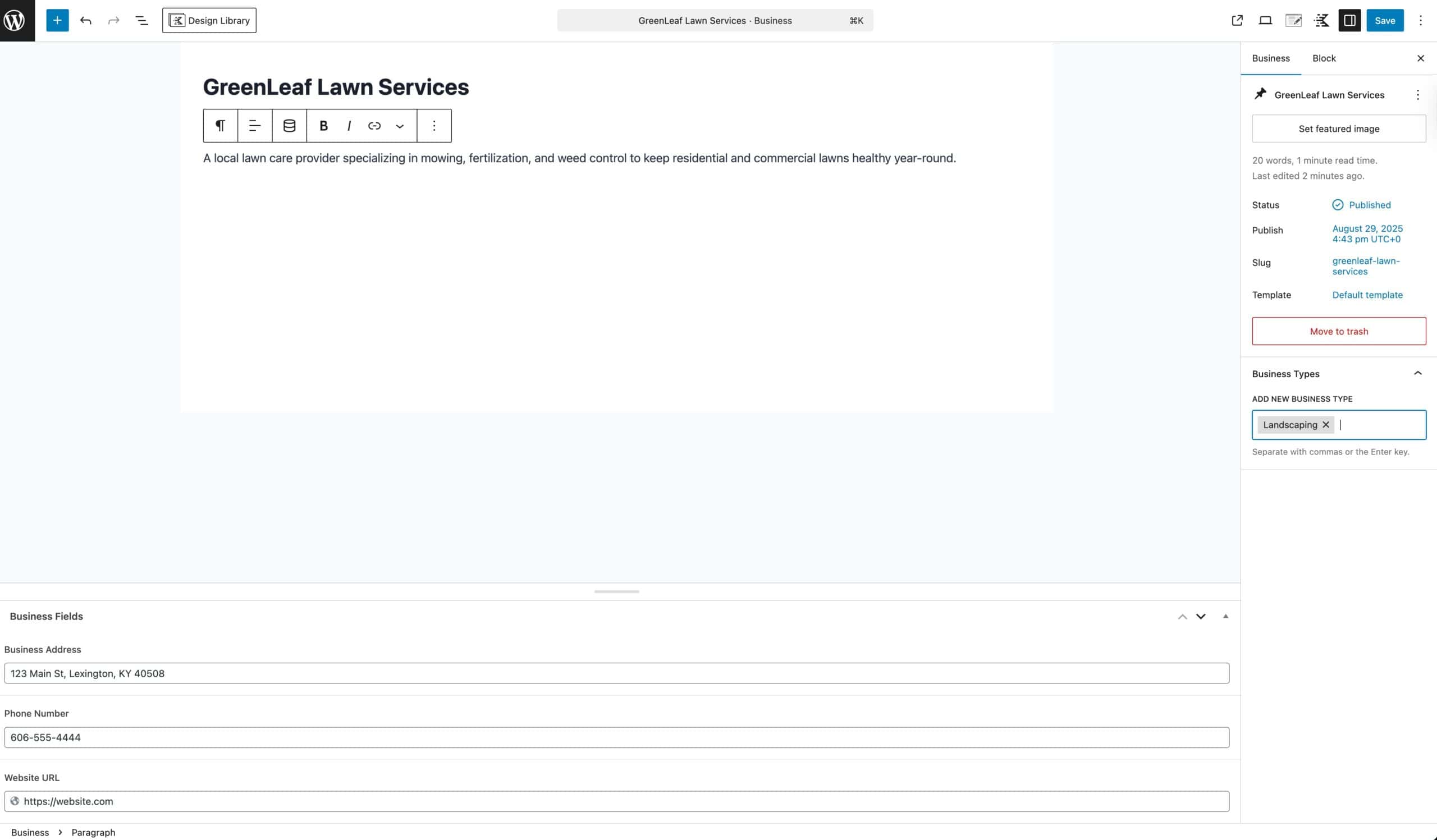Undo the last change
Image resolution: width=1437 pixels, height=840 pixels.
85,21
